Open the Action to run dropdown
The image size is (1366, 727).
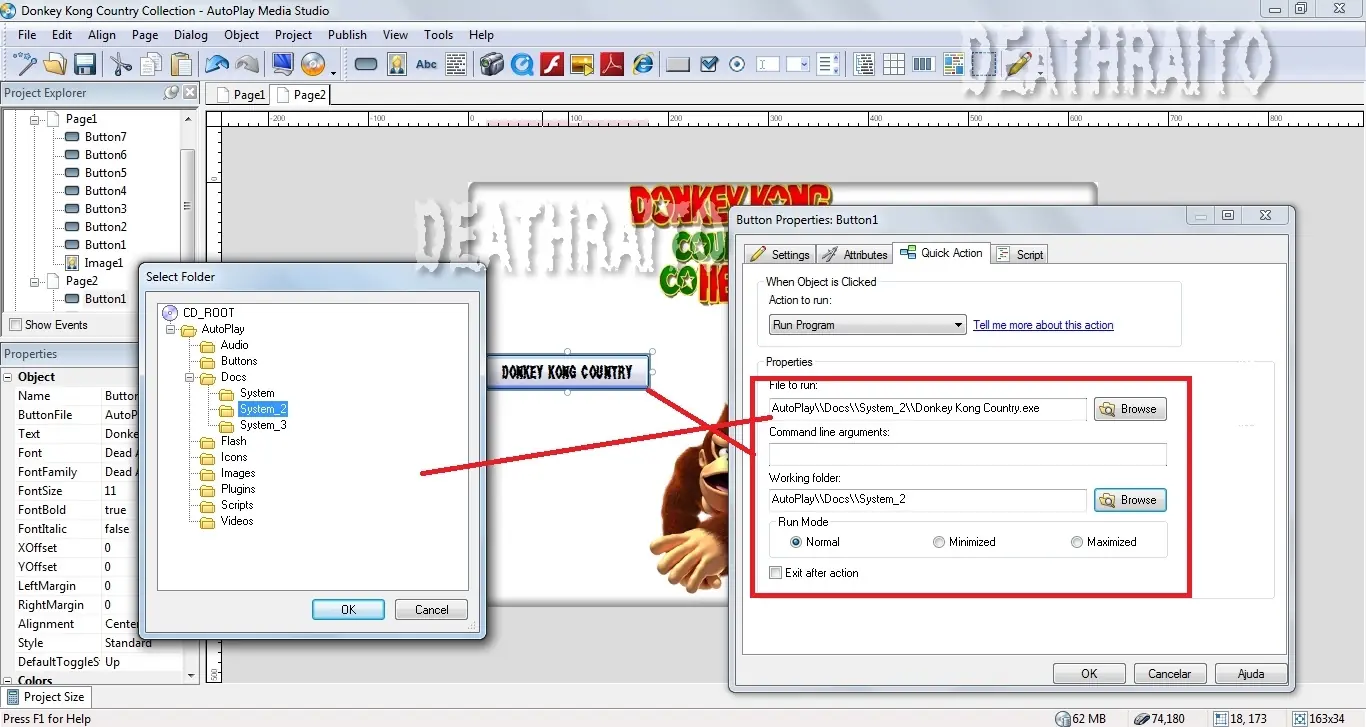coord(958,325)
